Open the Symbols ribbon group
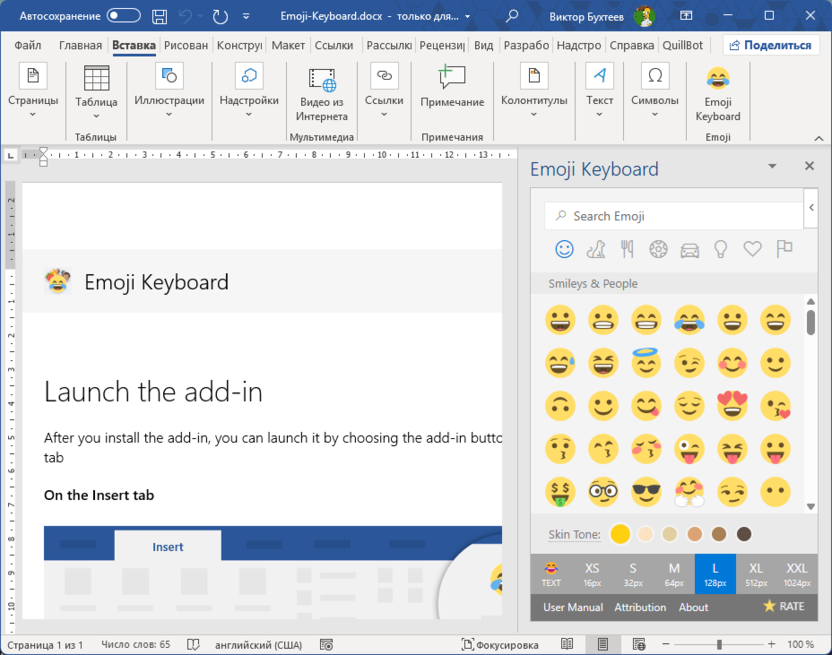 point(655,90)
